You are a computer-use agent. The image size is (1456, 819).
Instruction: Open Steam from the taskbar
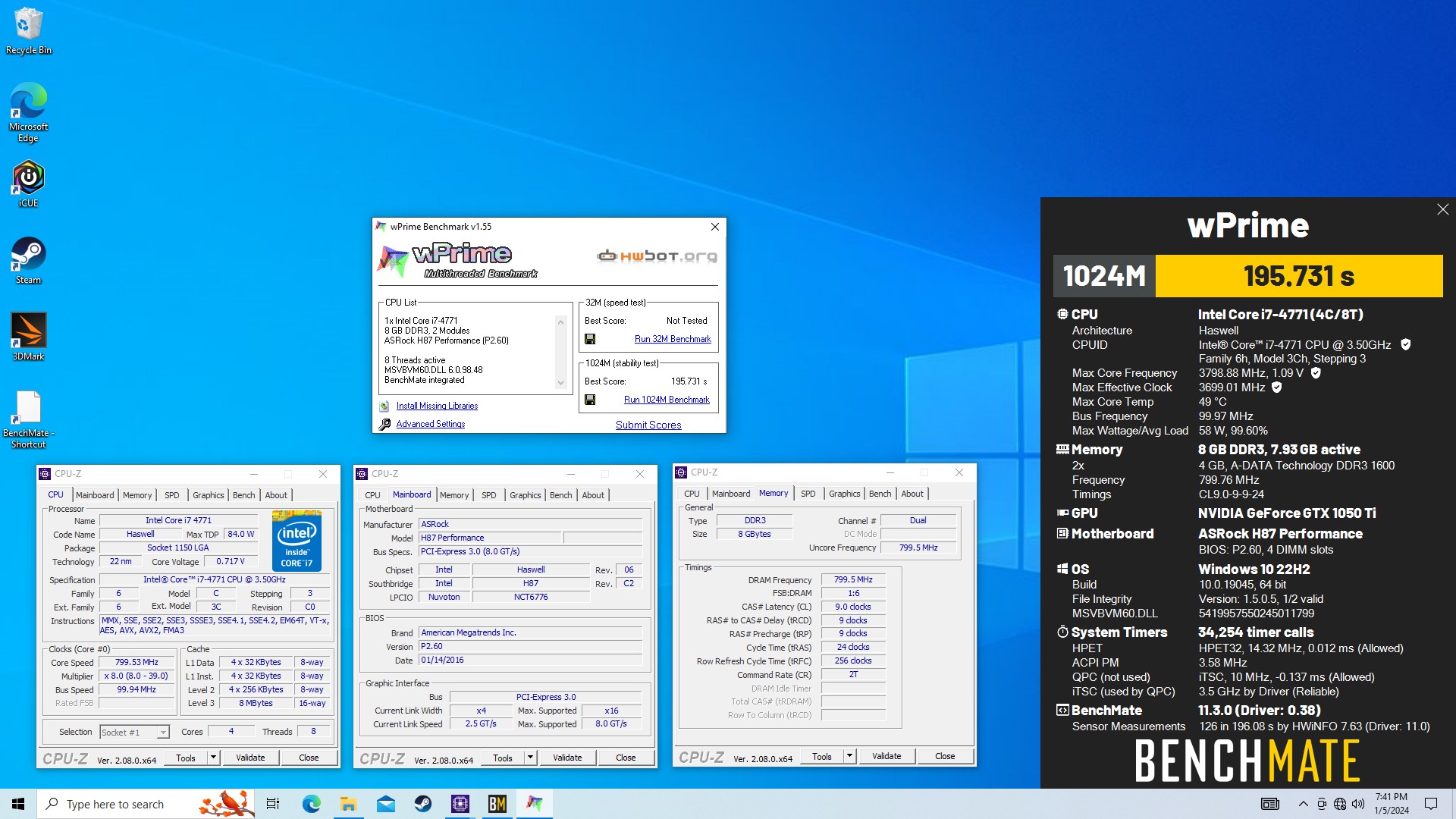click(x=422, y=804)
